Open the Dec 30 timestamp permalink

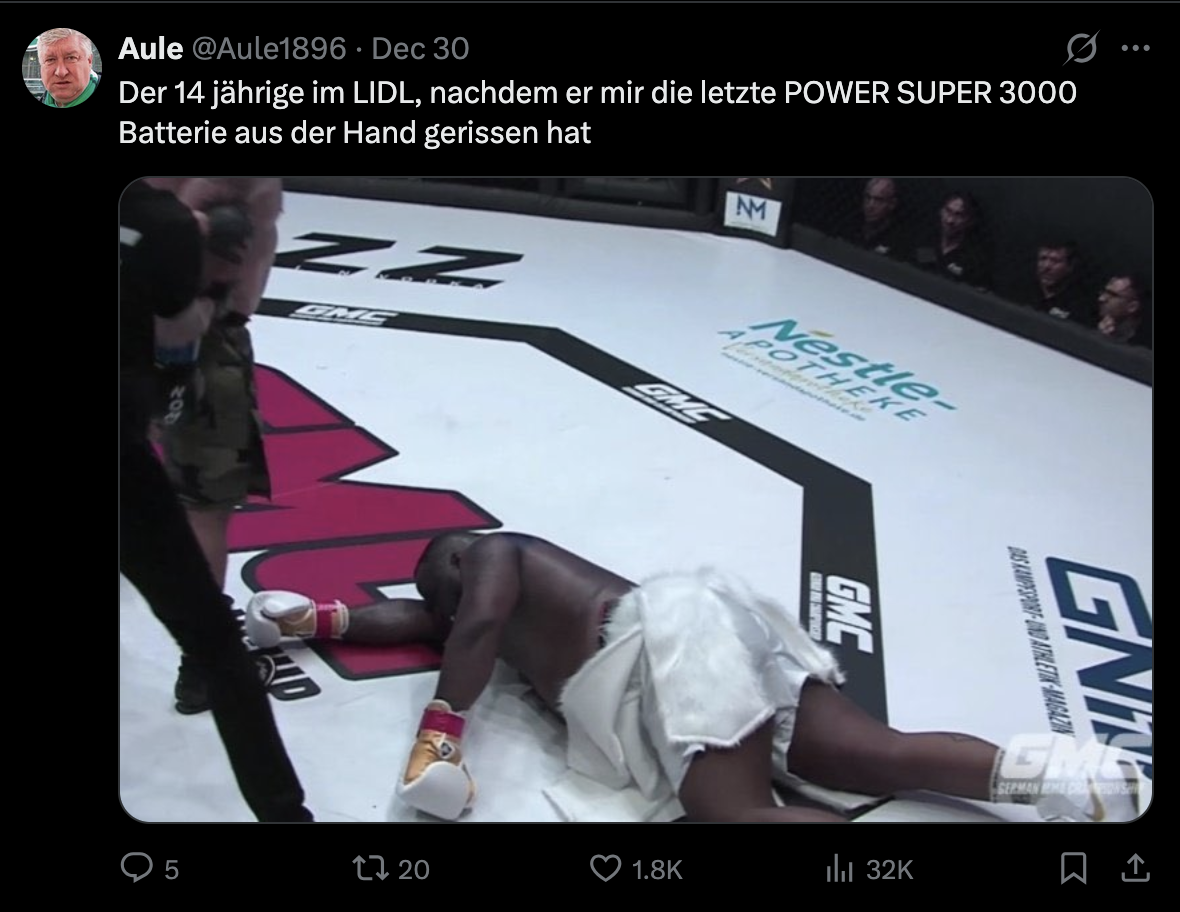coord(420,48)
